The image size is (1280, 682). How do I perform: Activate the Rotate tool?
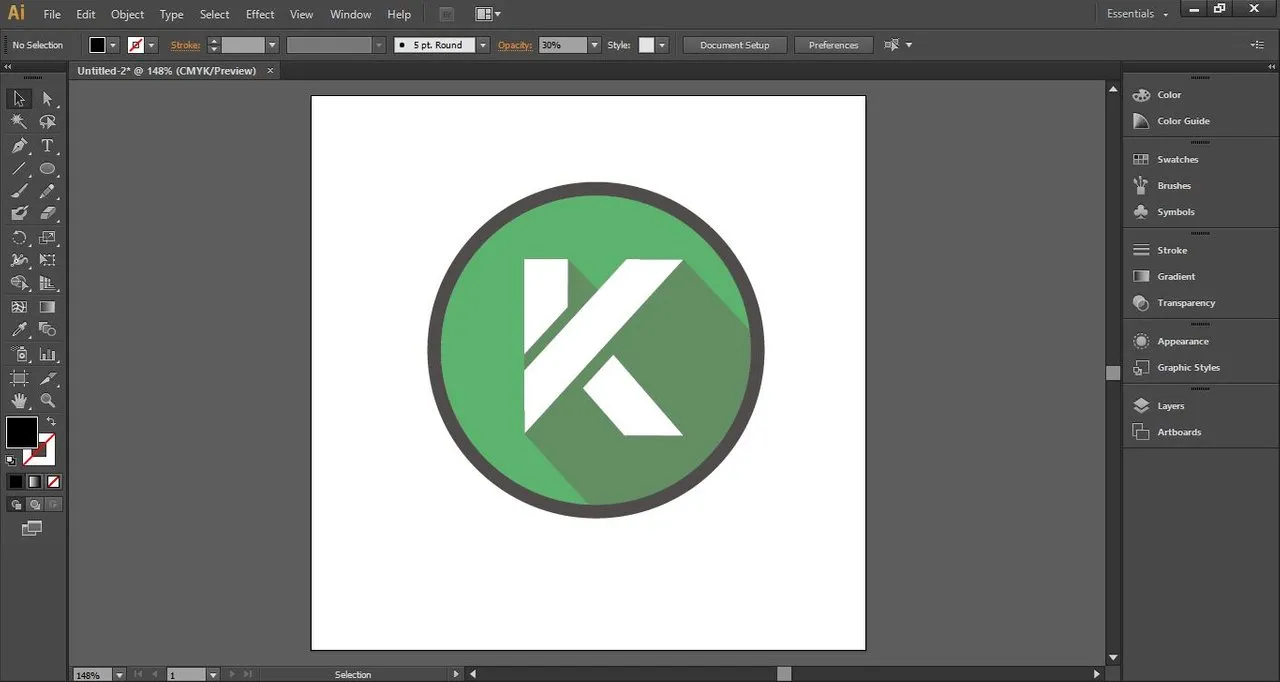(19, 238)
